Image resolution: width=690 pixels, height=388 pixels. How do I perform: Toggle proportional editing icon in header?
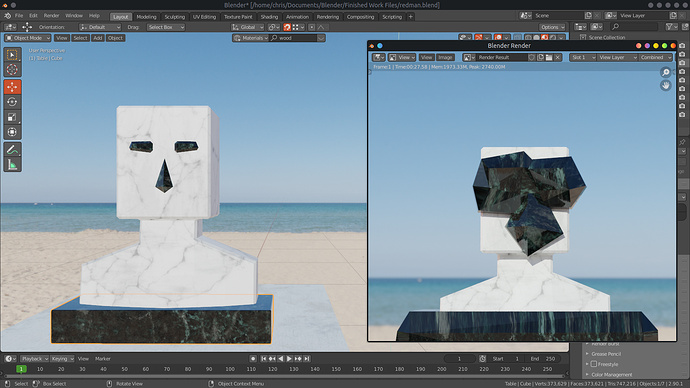312,27
